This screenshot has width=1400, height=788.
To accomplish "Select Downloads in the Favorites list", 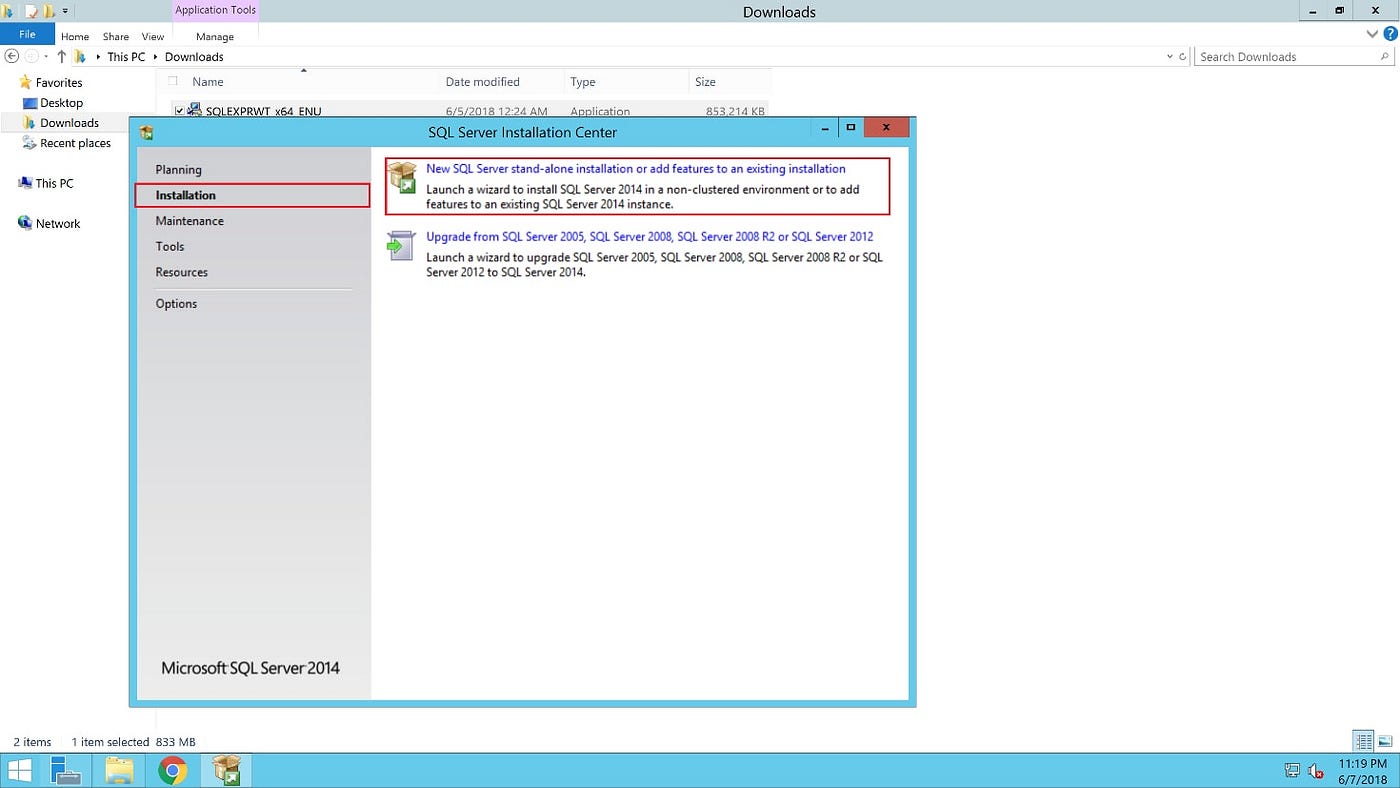I will [x=69, y=123].
